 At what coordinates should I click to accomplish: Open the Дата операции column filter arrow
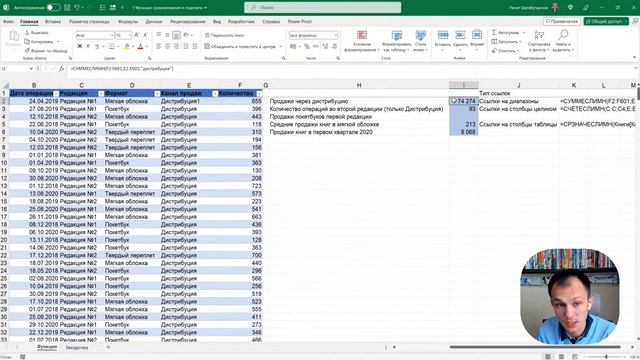56,93
